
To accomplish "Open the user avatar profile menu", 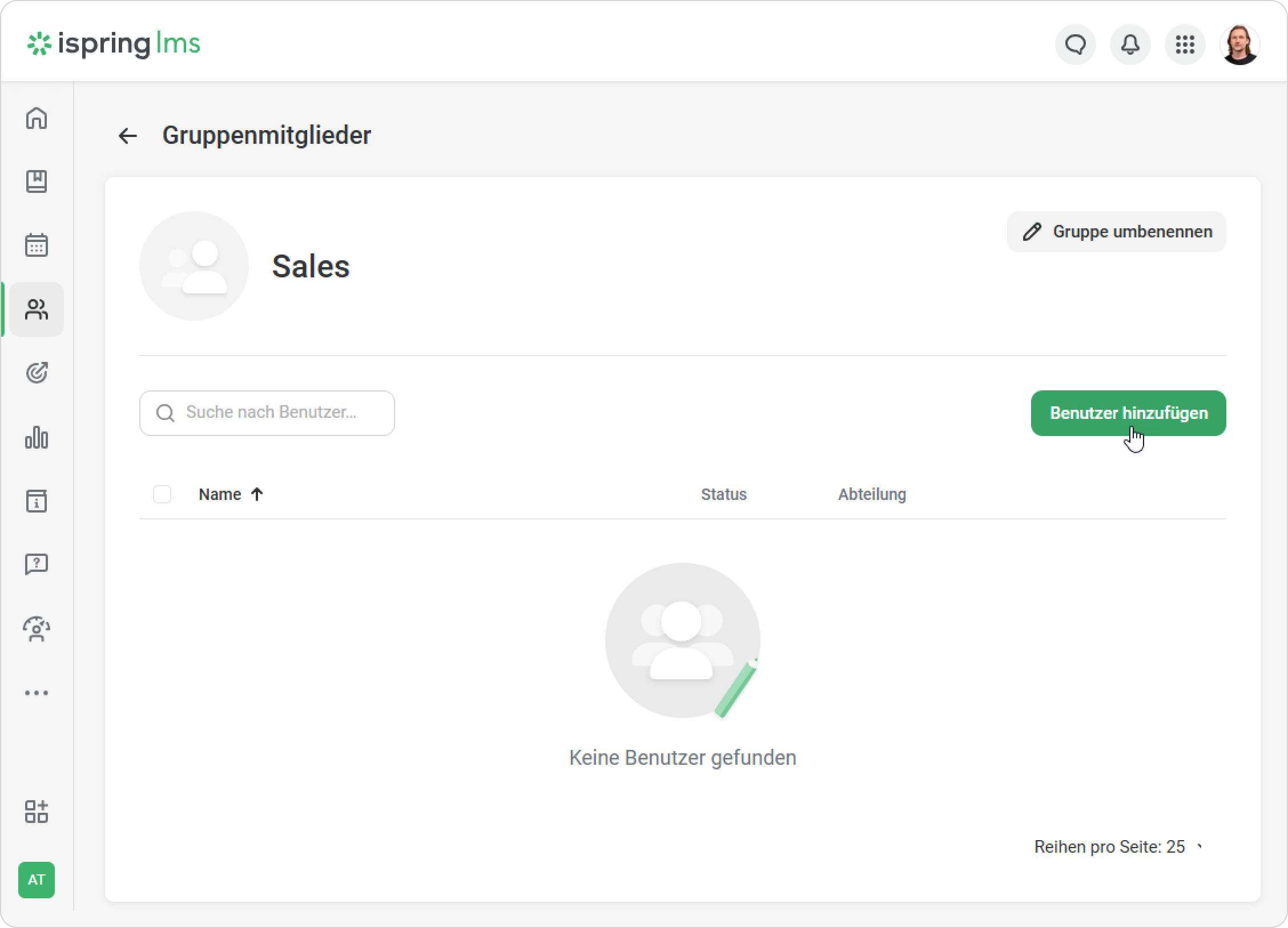I will coord(1239,44).
